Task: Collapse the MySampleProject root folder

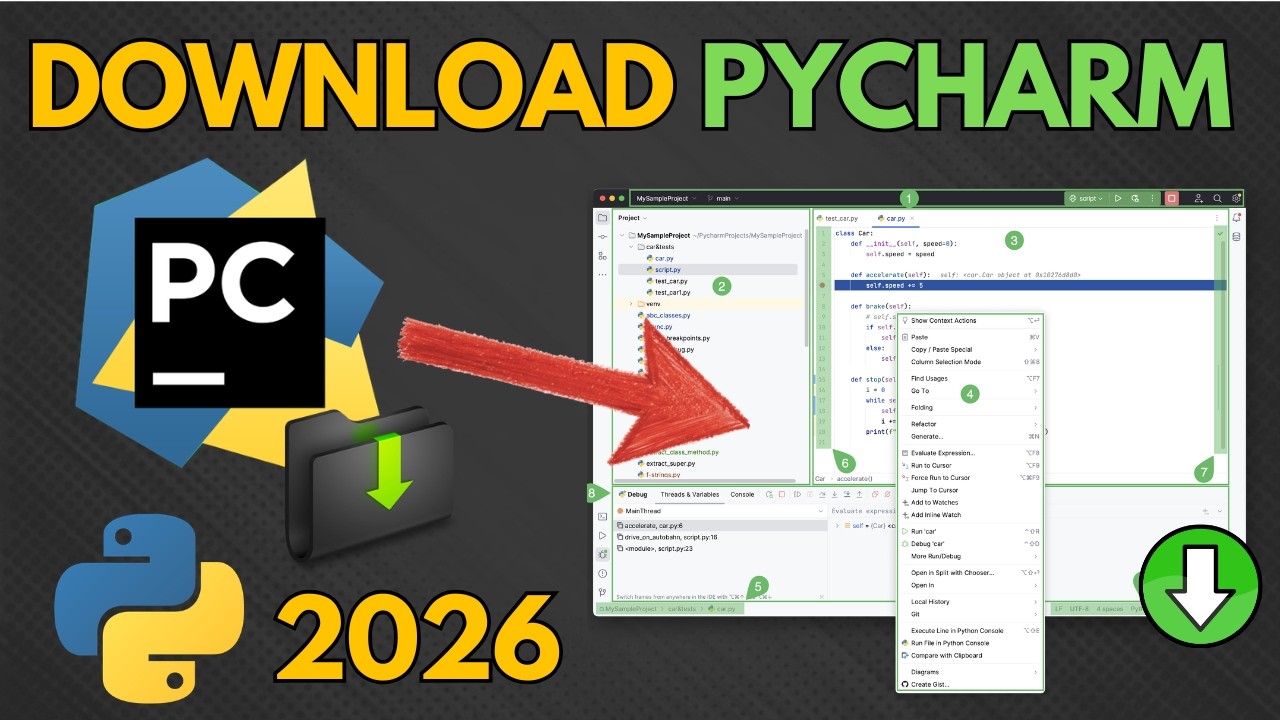Action: 621,236
